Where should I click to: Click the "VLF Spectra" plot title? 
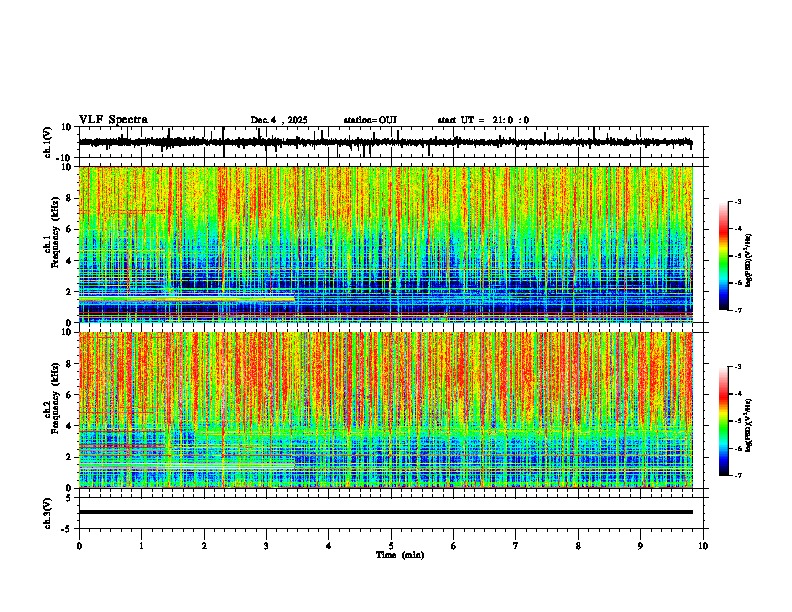pyautogui.click(x=113, y=120)
